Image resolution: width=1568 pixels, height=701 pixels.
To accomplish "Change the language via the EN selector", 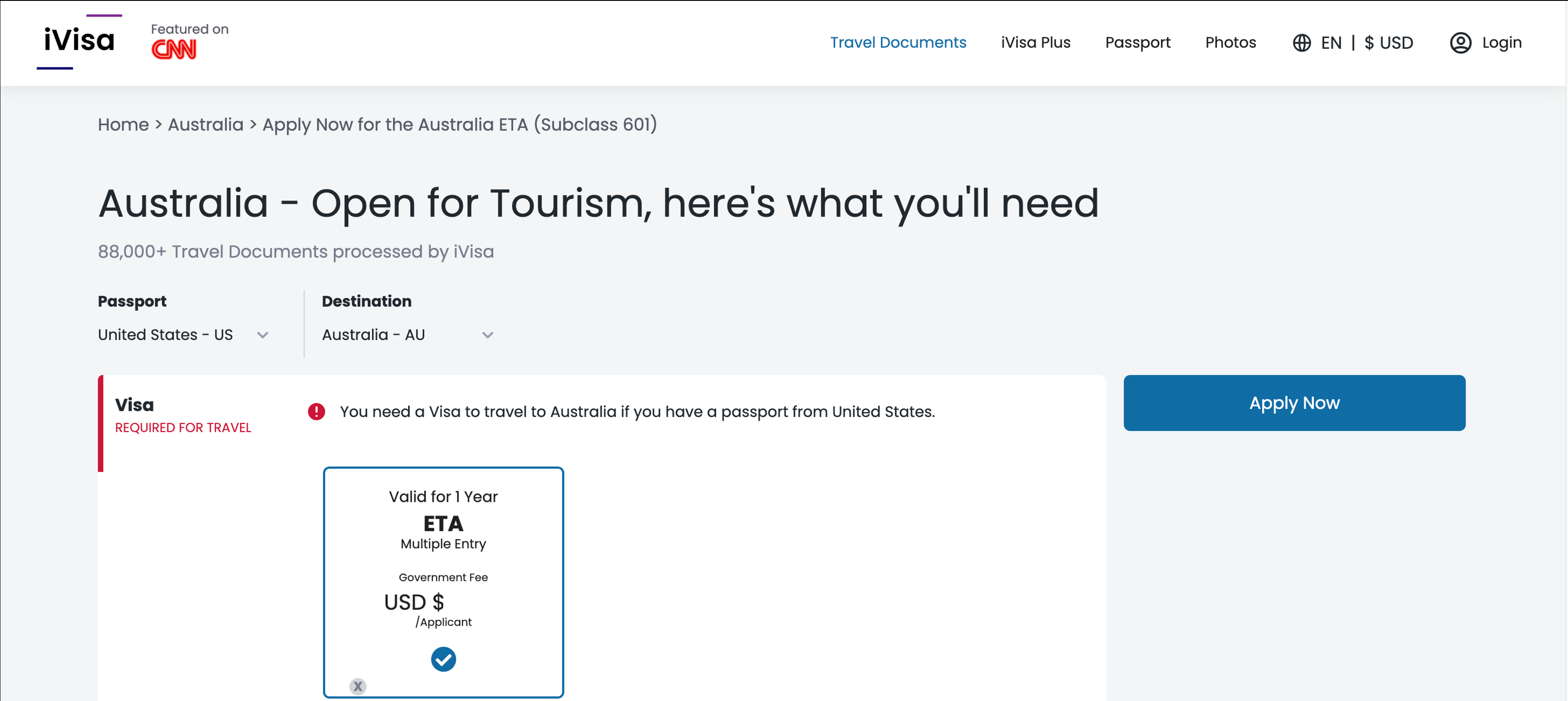I will [1332, 42].
